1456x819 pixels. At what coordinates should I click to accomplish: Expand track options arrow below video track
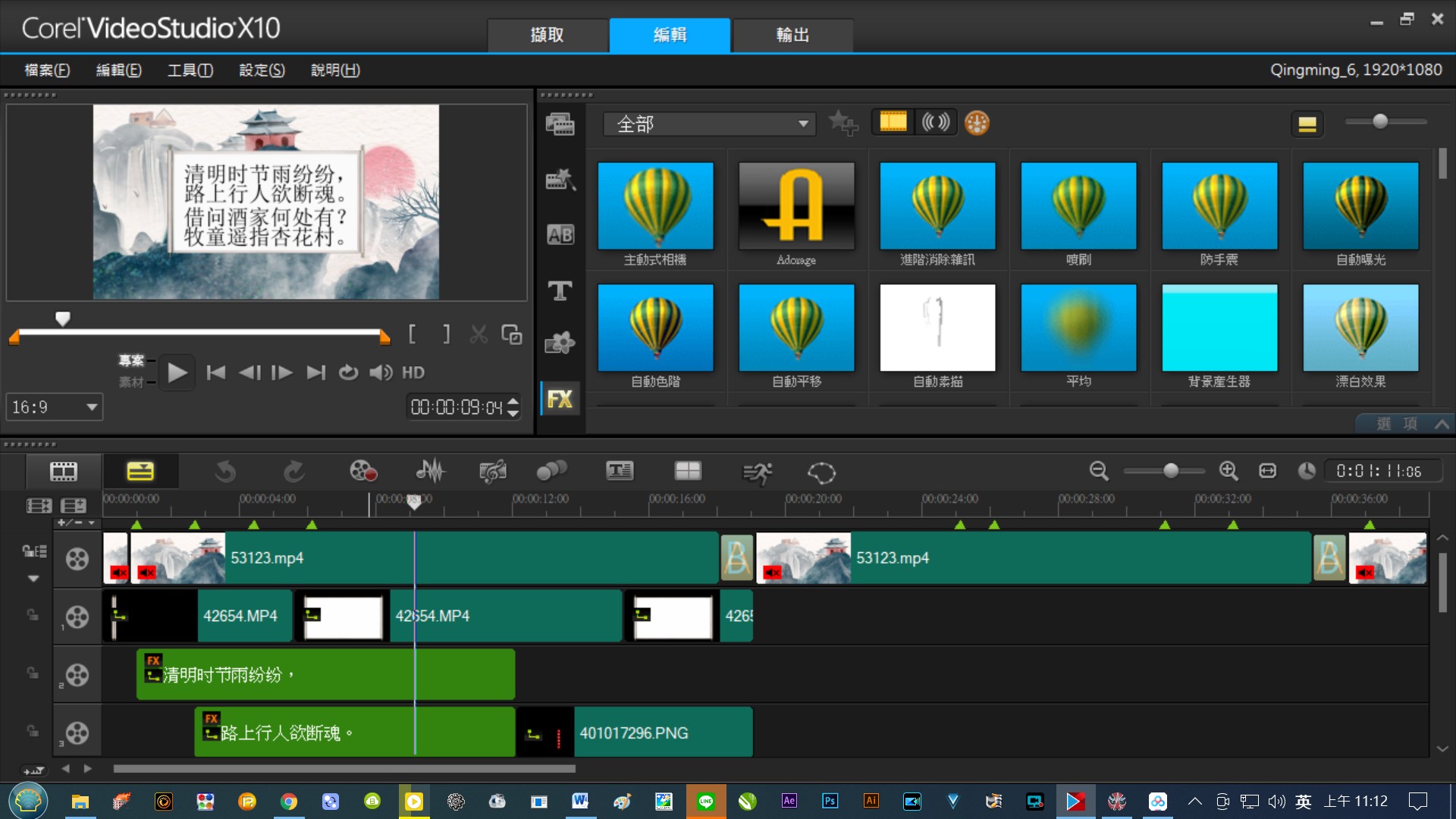[x=33, y=579]
